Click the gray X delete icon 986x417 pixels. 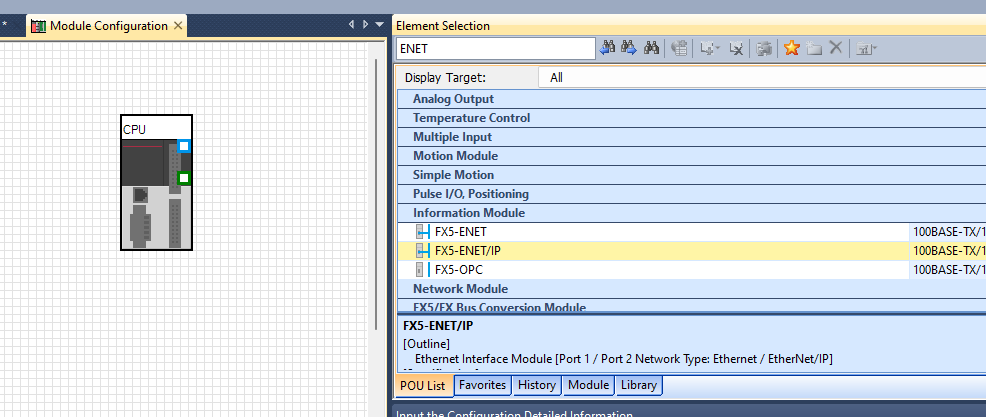pos(836,48)
